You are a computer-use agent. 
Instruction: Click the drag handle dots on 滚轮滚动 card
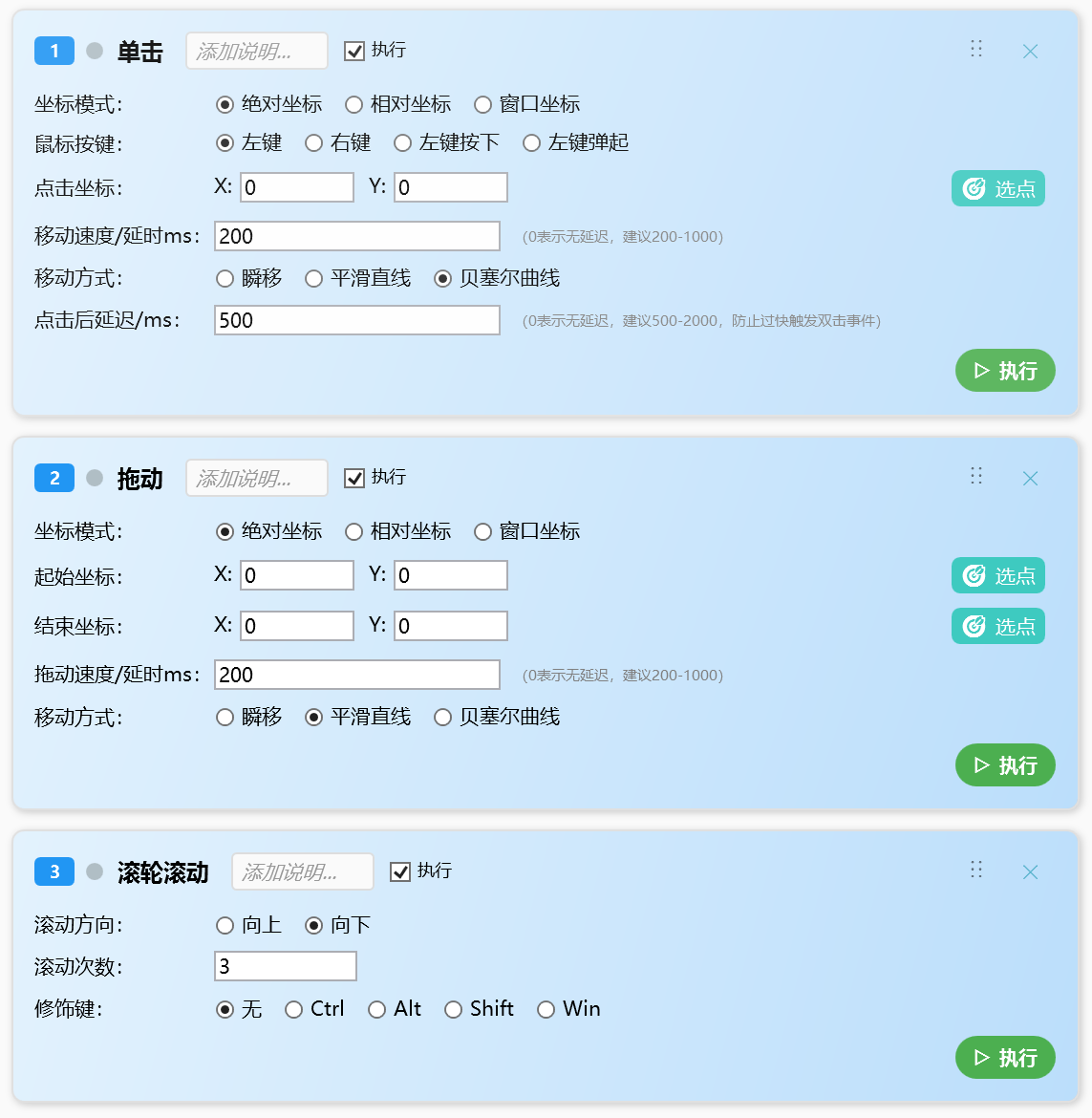[x=976, y=870]
